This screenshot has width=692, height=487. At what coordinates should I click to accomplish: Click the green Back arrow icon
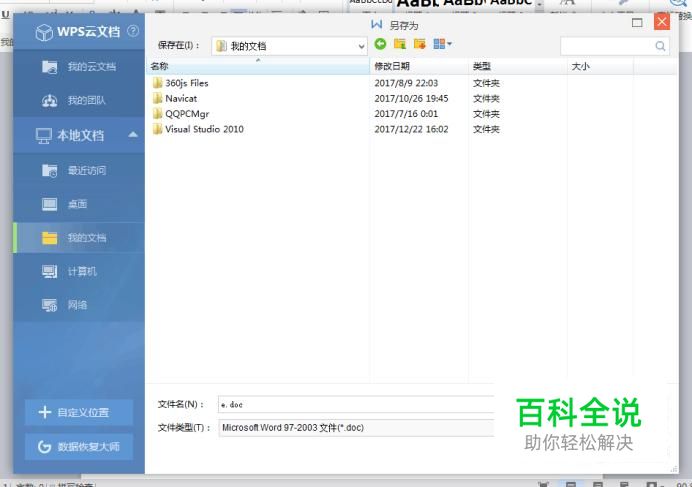click(x=380, y=44)
